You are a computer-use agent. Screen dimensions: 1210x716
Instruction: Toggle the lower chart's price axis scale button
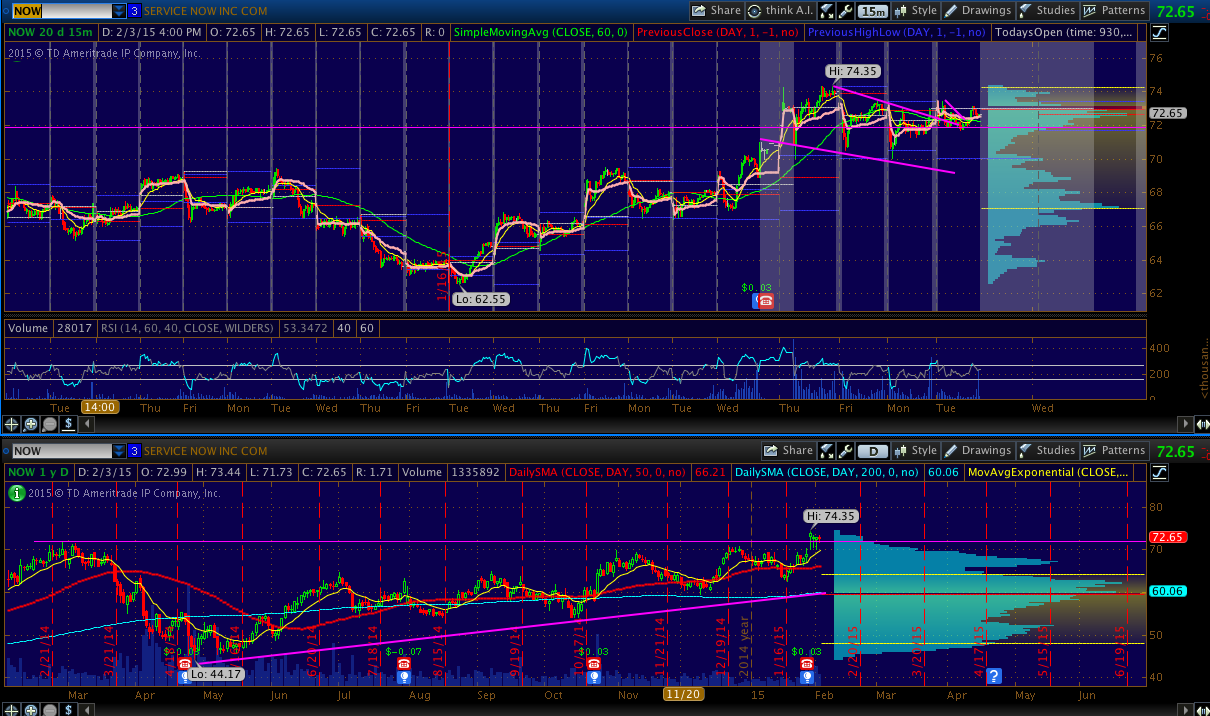click(x=1159, y=472)
